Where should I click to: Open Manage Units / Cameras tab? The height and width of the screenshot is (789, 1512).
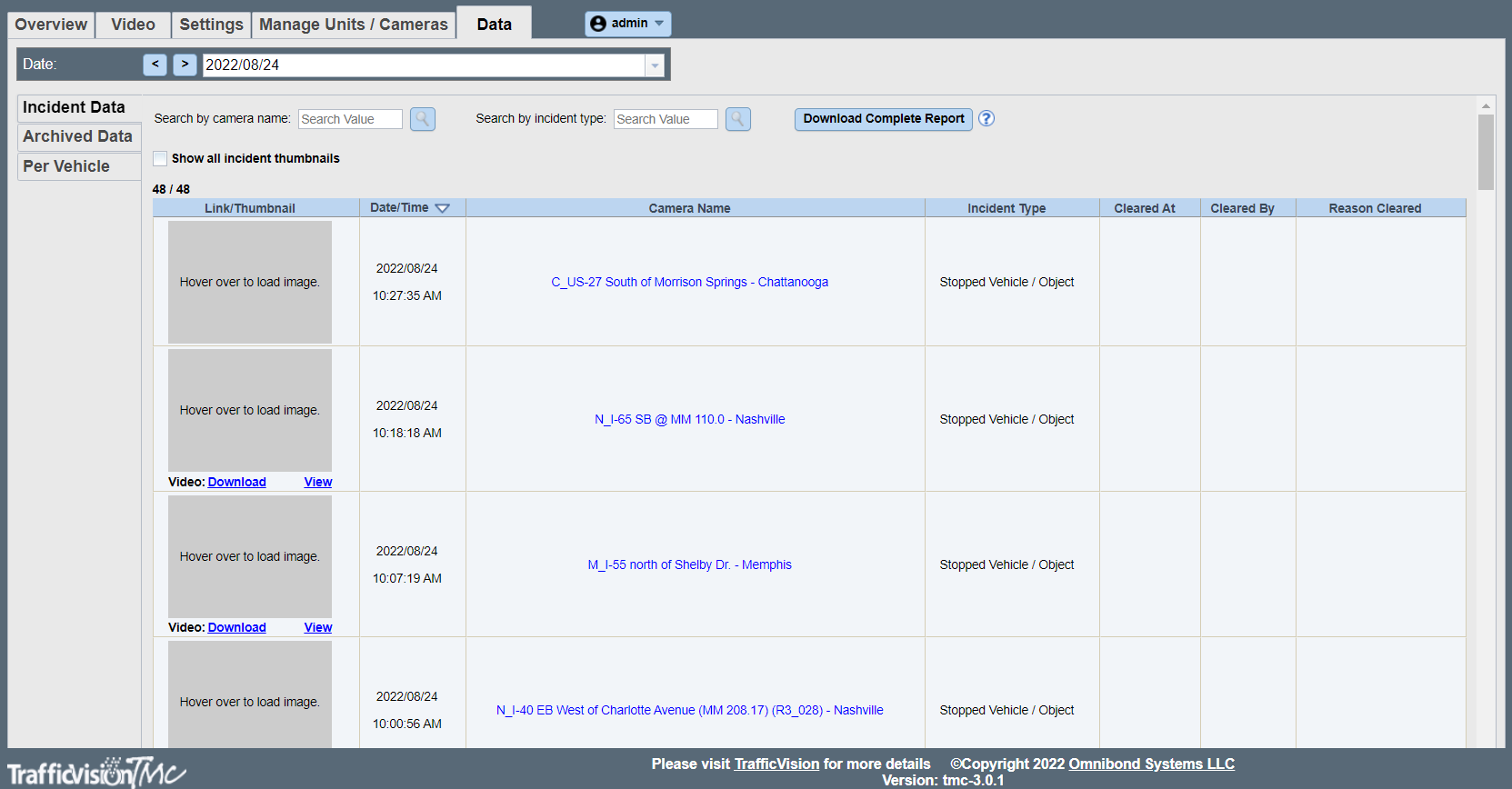click(x=354, y=25)
